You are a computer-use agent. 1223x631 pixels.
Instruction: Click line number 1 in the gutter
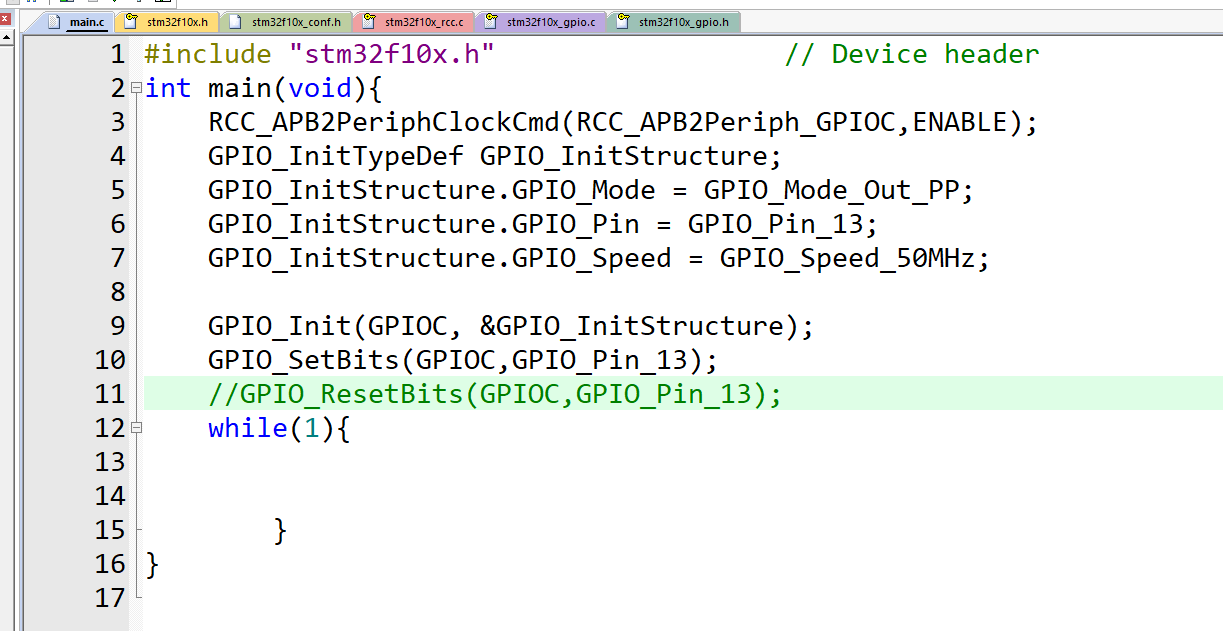118,54
